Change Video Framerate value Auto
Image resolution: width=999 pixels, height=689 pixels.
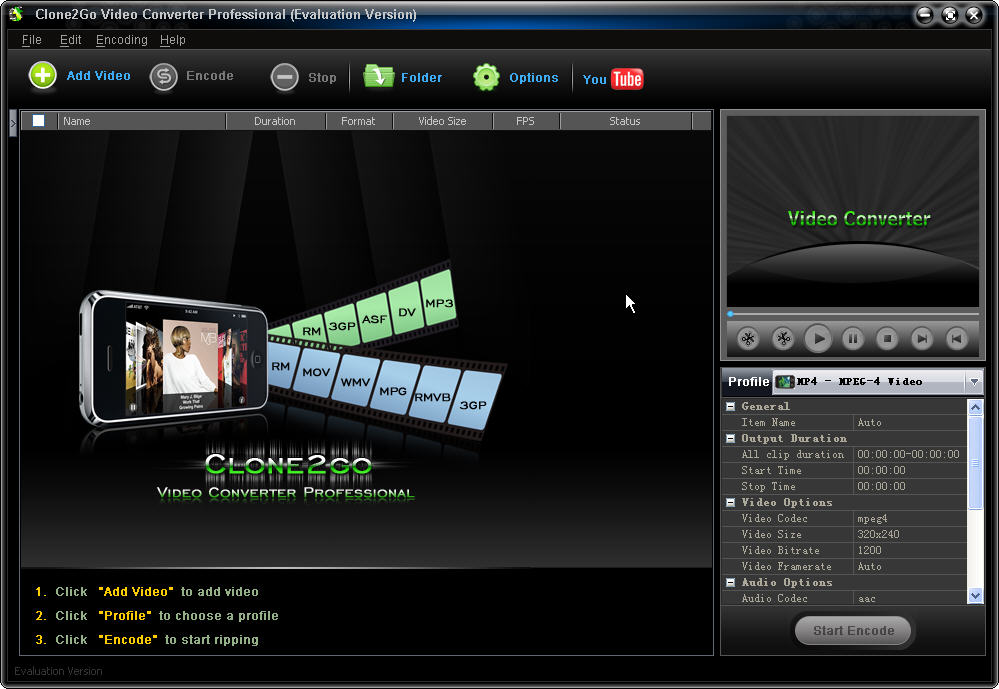click(x=910, y=567)
